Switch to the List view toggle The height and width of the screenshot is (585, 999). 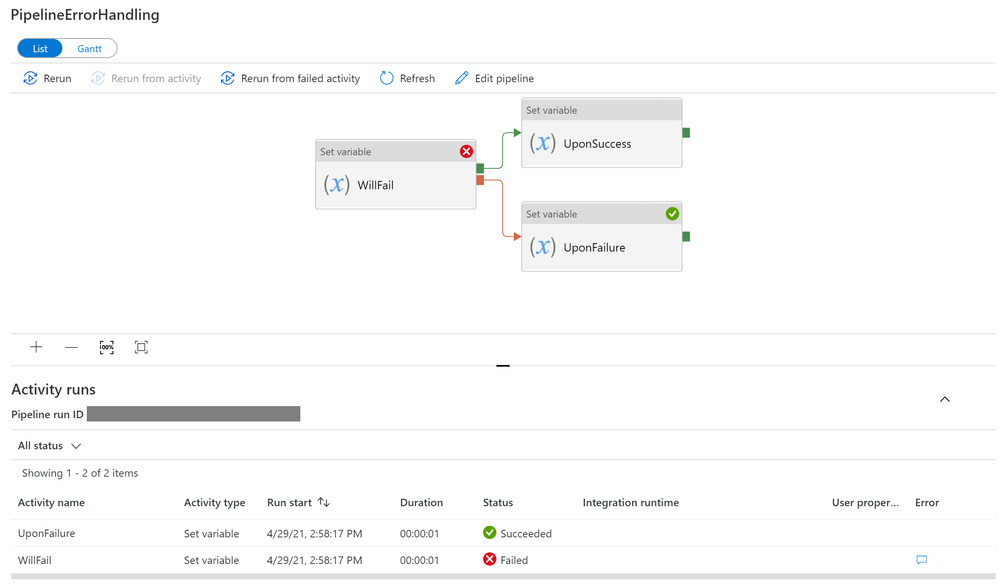pyautogui.click(x=40, y=48)
